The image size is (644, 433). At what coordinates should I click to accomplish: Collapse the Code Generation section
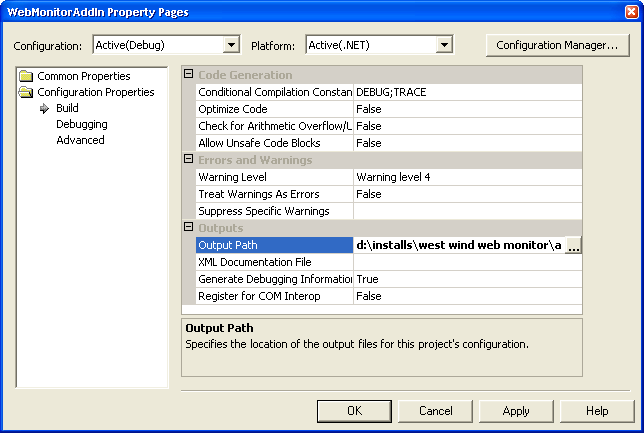(189, 76)
